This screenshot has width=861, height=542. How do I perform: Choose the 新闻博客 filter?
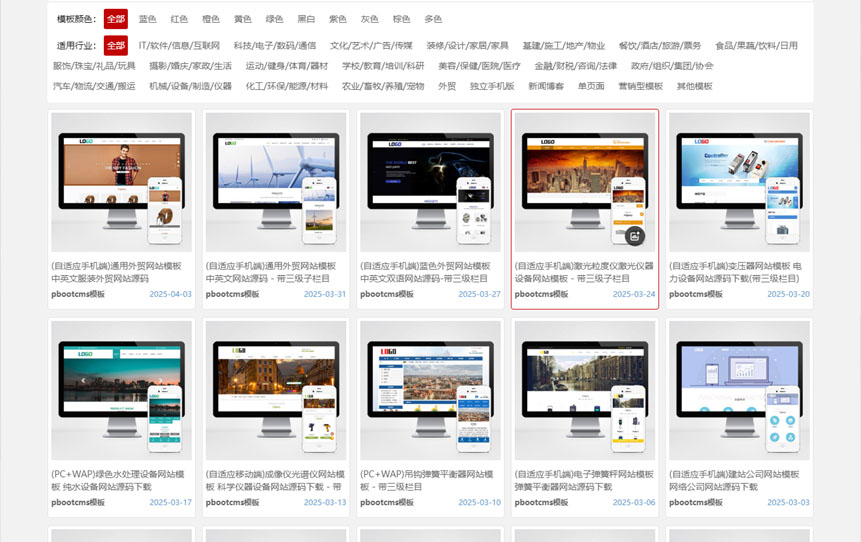click(546, 86)
